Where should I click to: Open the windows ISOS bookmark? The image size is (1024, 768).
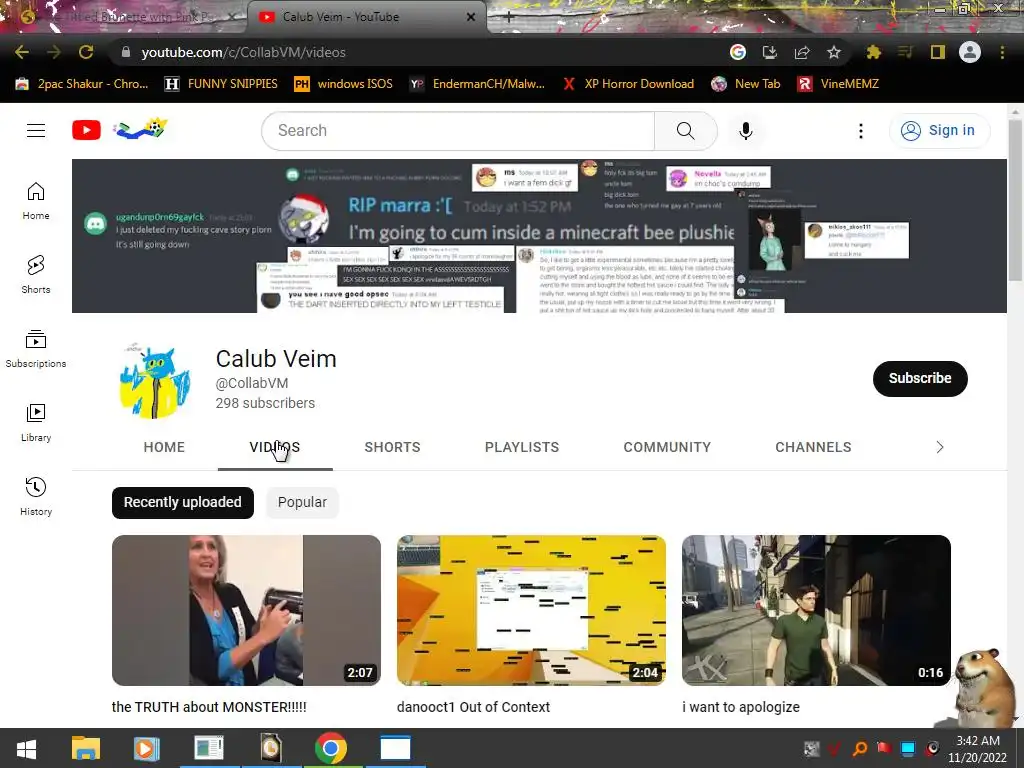344,84
